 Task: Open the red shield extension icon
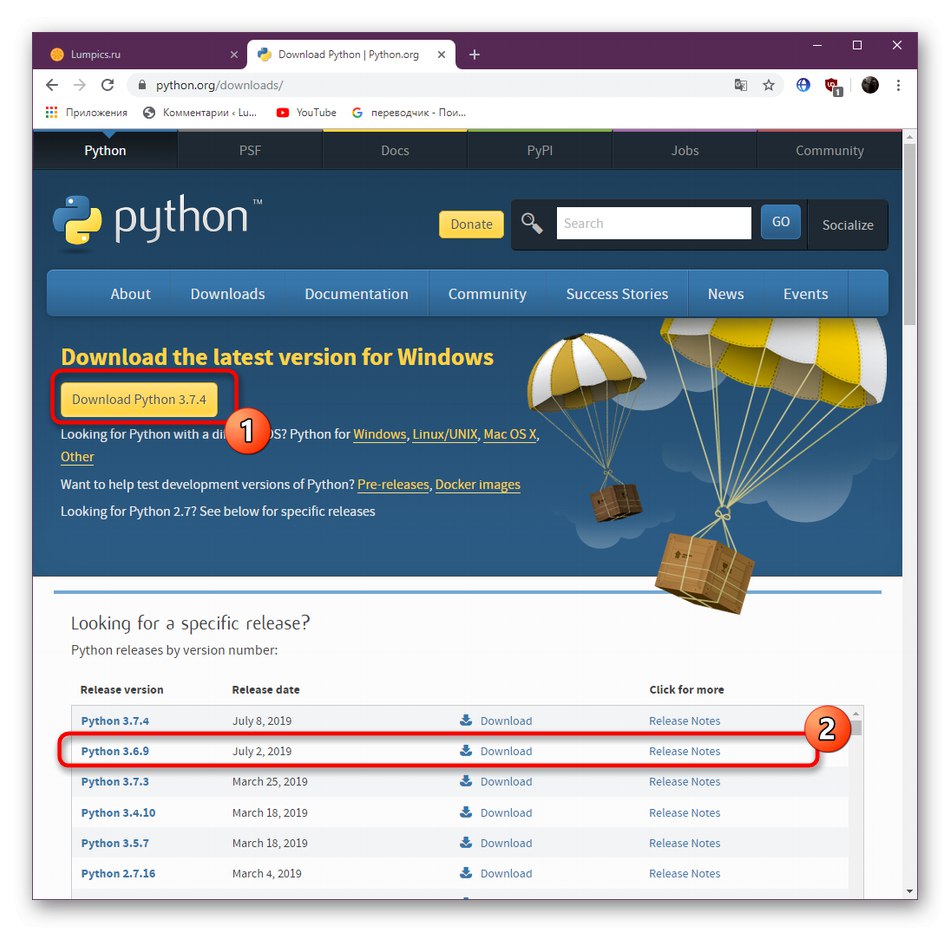[x=834, y=87]
